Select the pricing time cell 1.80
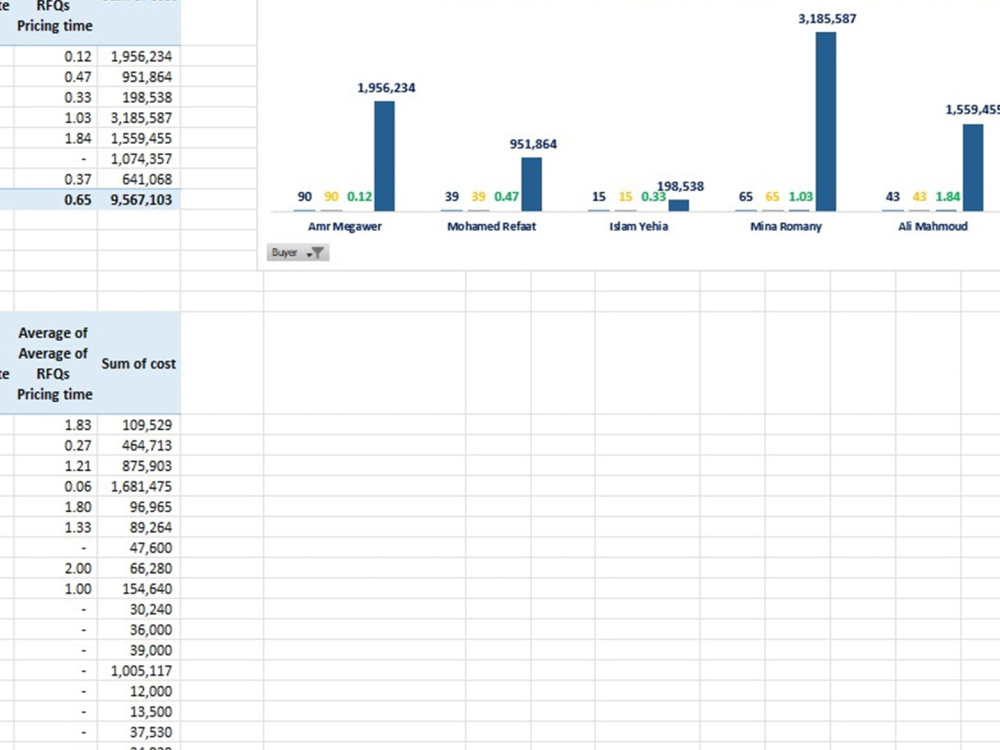The height and width of the screenshot is (750, 1000). point(55,506)
